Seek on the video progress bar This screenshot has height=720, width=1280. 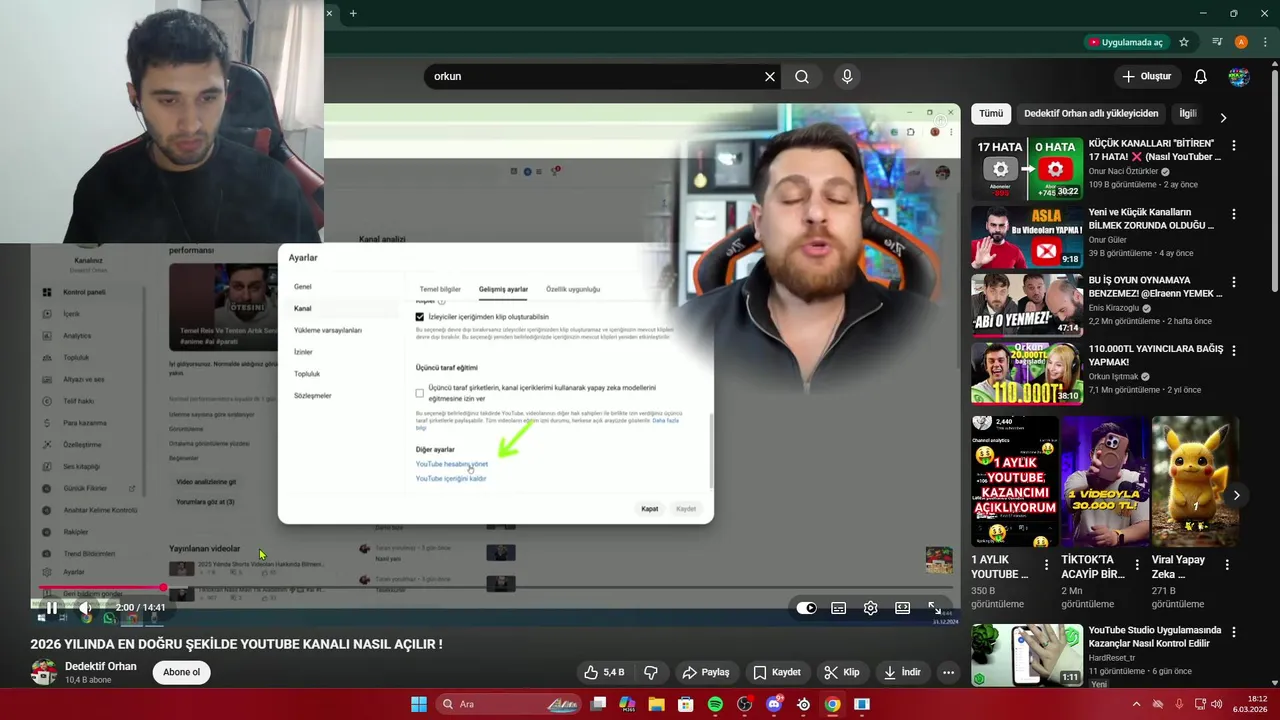[x=497, y=588]
